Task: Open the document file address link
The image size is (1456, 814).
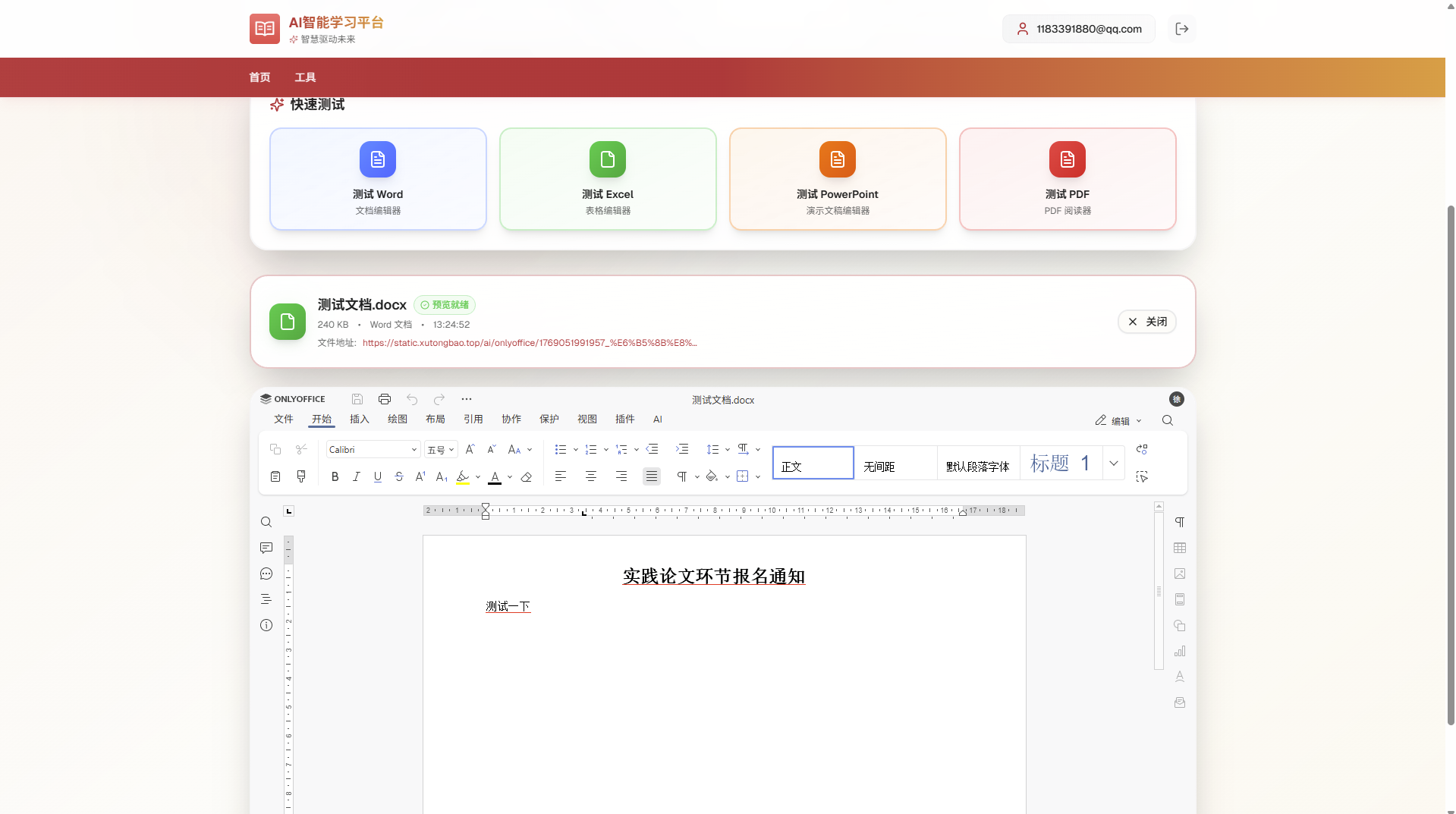Action: (529, 343)
